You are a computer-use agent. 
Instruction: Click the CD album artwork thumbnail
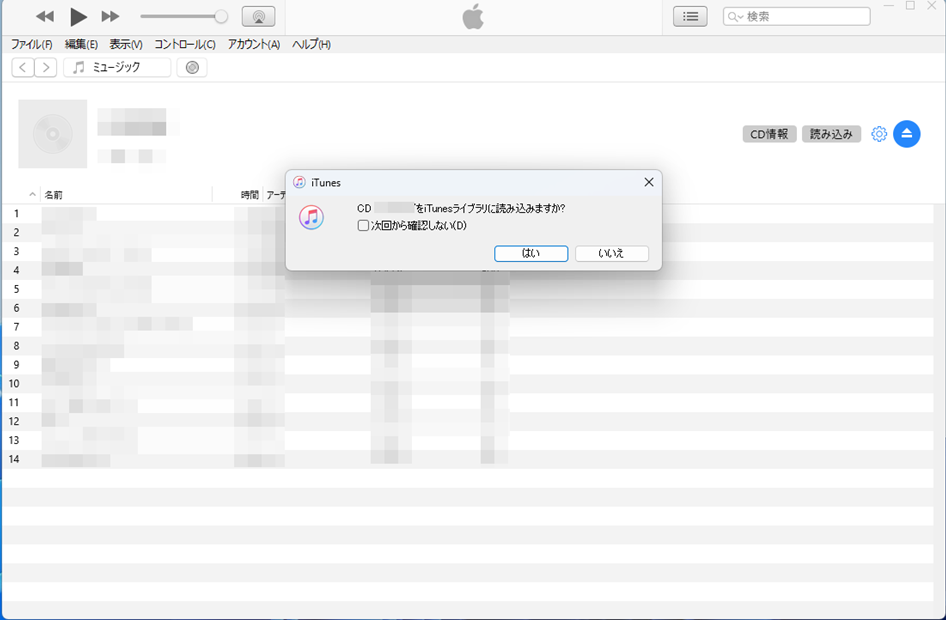52,133
